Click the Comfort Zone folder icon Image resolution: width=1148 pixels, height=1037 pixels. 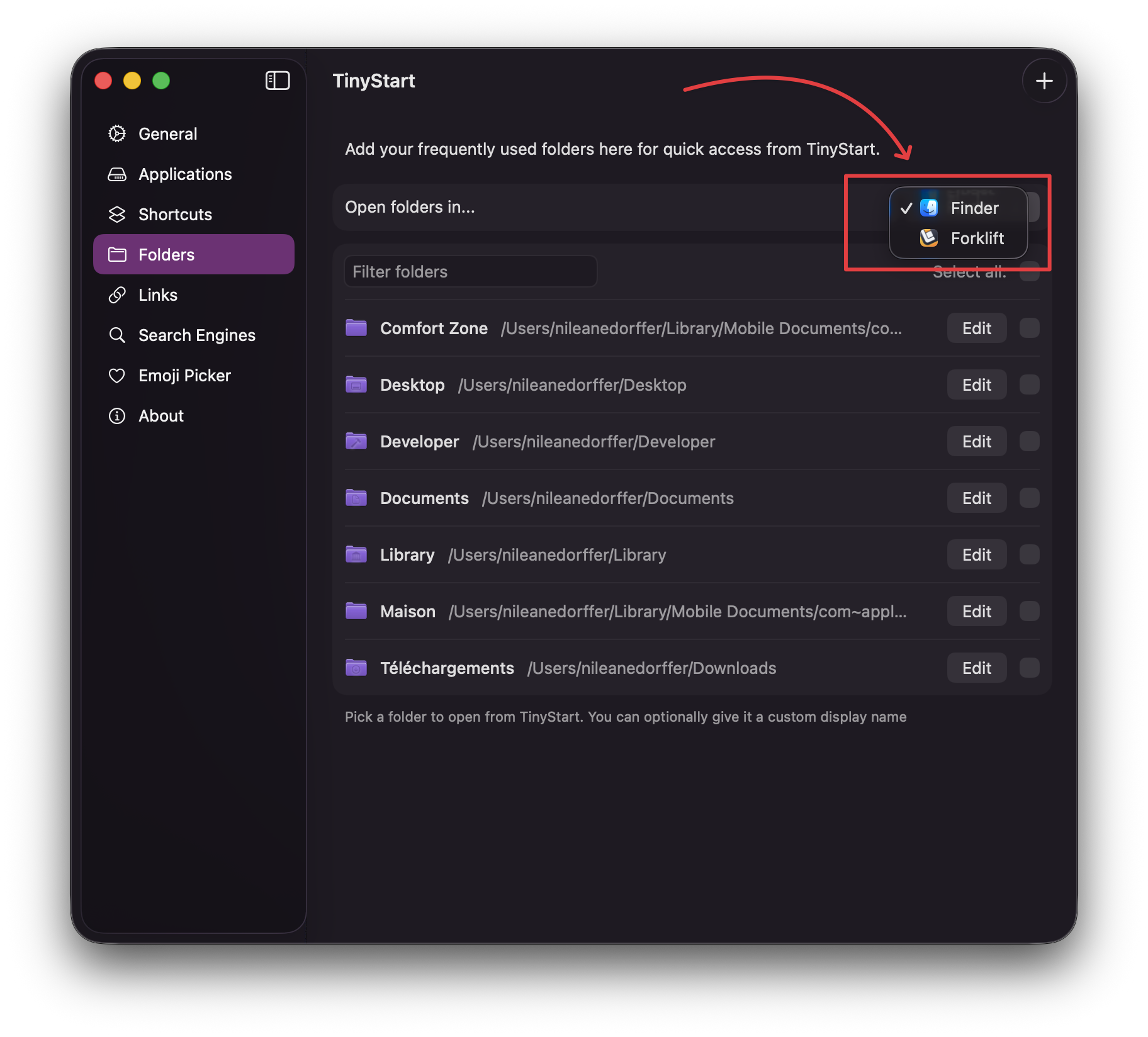coord(356,328)
